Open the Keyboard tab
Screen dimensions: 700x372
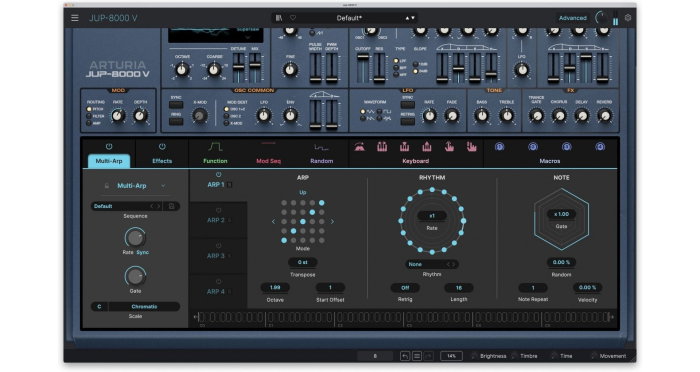point(416,161)
